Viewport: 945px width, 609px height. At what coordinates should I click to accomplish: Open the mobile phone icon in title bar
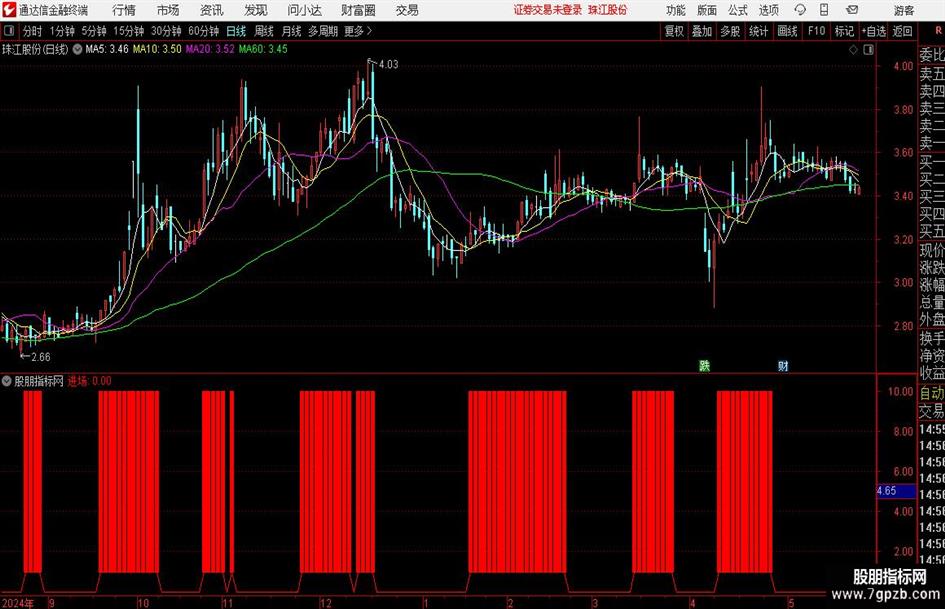tap(824, 10)
